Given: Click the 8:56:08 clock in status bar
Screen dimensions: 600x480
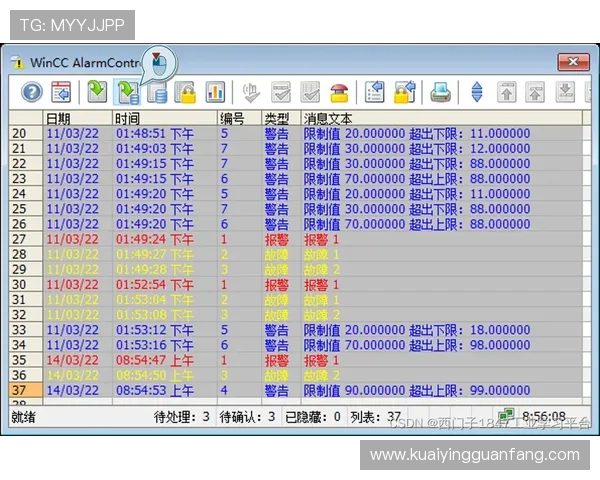Looking at the screenshot, I should click(544, 416).
